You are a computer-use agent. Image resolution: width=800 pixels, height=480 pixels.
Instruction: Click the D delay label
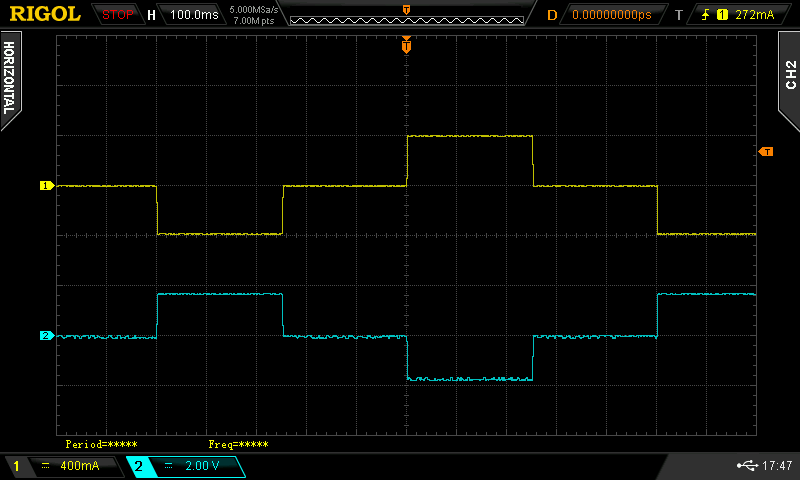pyautogui.click(x=552, y=15)
